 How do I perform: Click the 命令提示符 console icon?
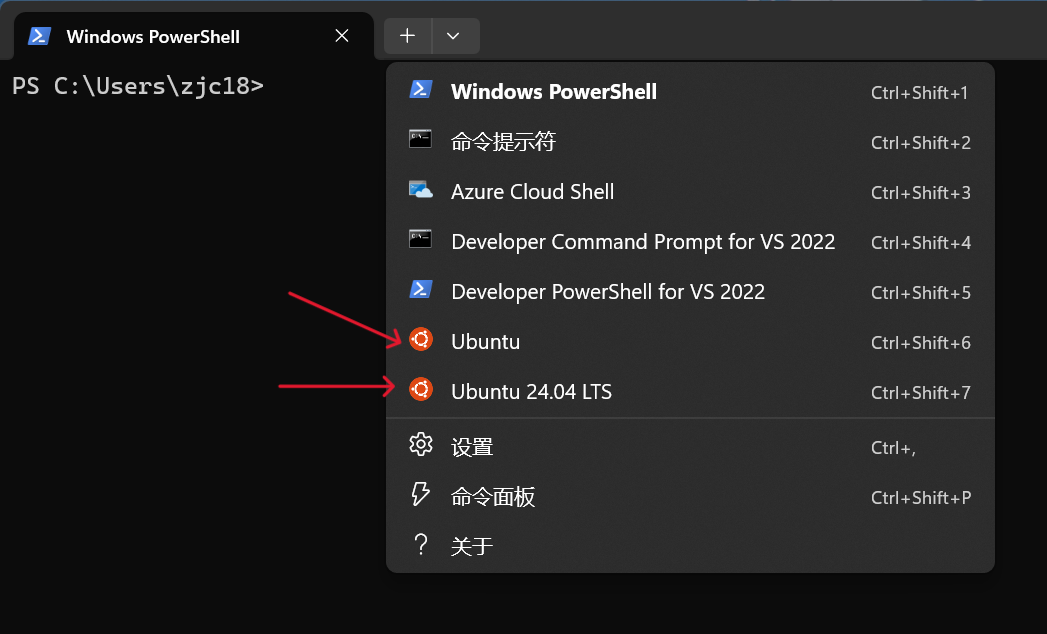[420, 140]
